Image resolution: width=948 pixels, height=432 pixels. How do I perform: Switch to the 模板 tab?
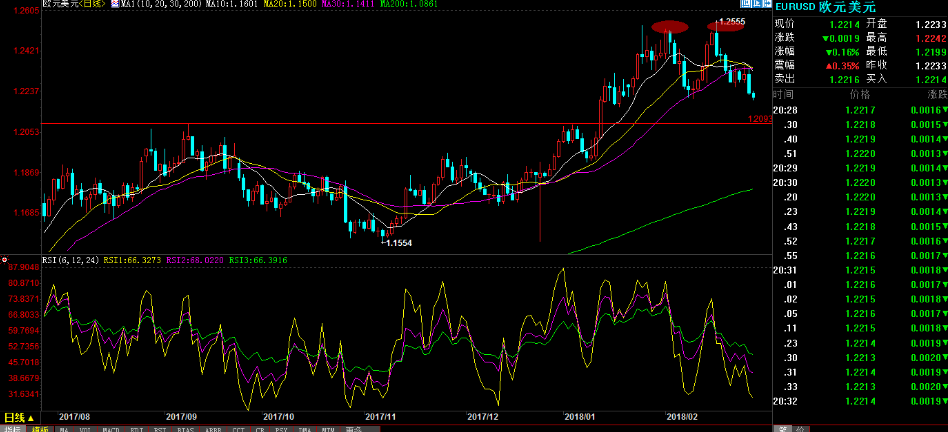(x=40, y=428)
